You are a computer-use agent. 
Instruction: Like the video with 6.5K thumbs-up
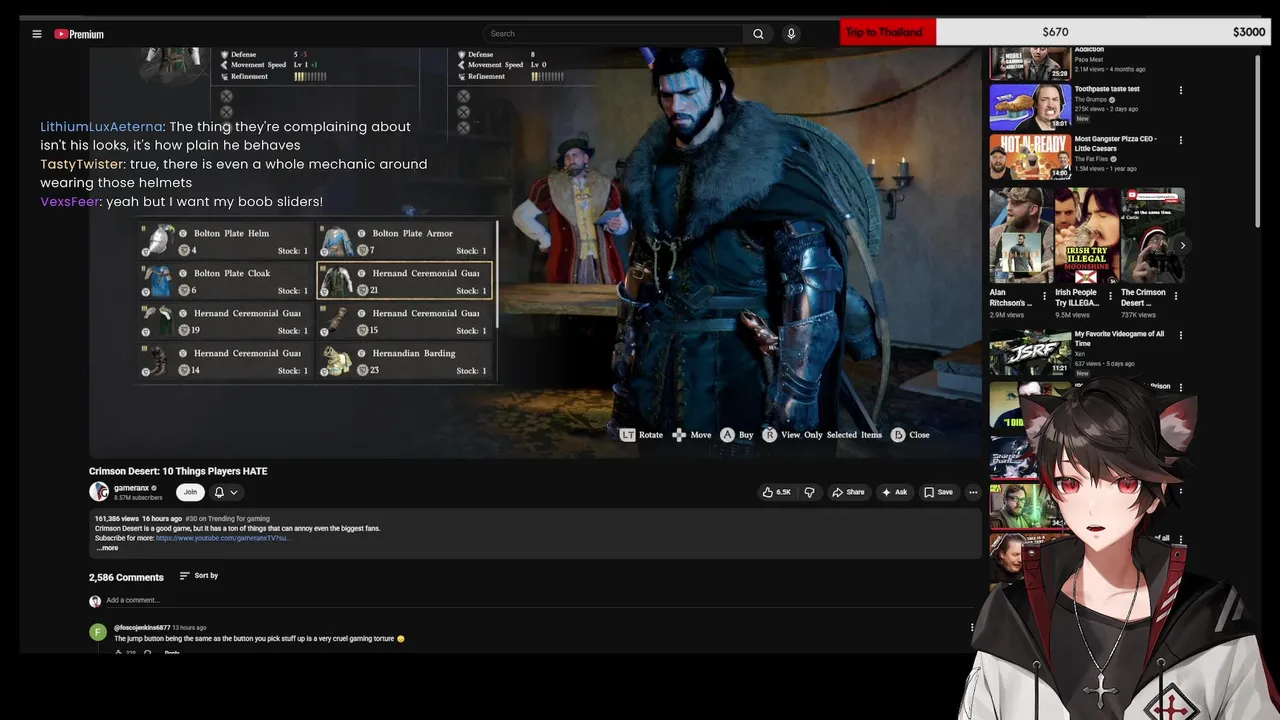(776, 492)
